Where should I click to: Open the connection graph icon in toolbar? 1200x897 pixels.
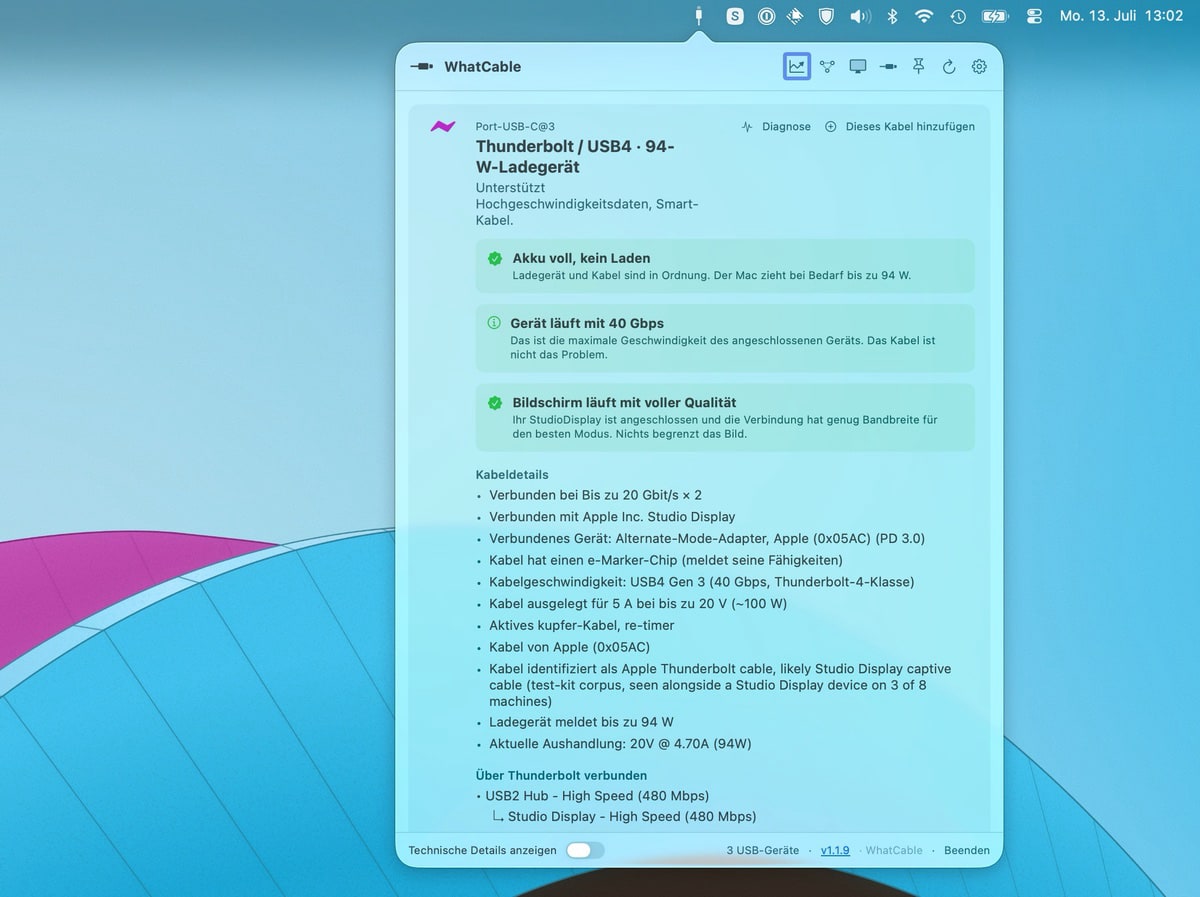pos(827,67)
